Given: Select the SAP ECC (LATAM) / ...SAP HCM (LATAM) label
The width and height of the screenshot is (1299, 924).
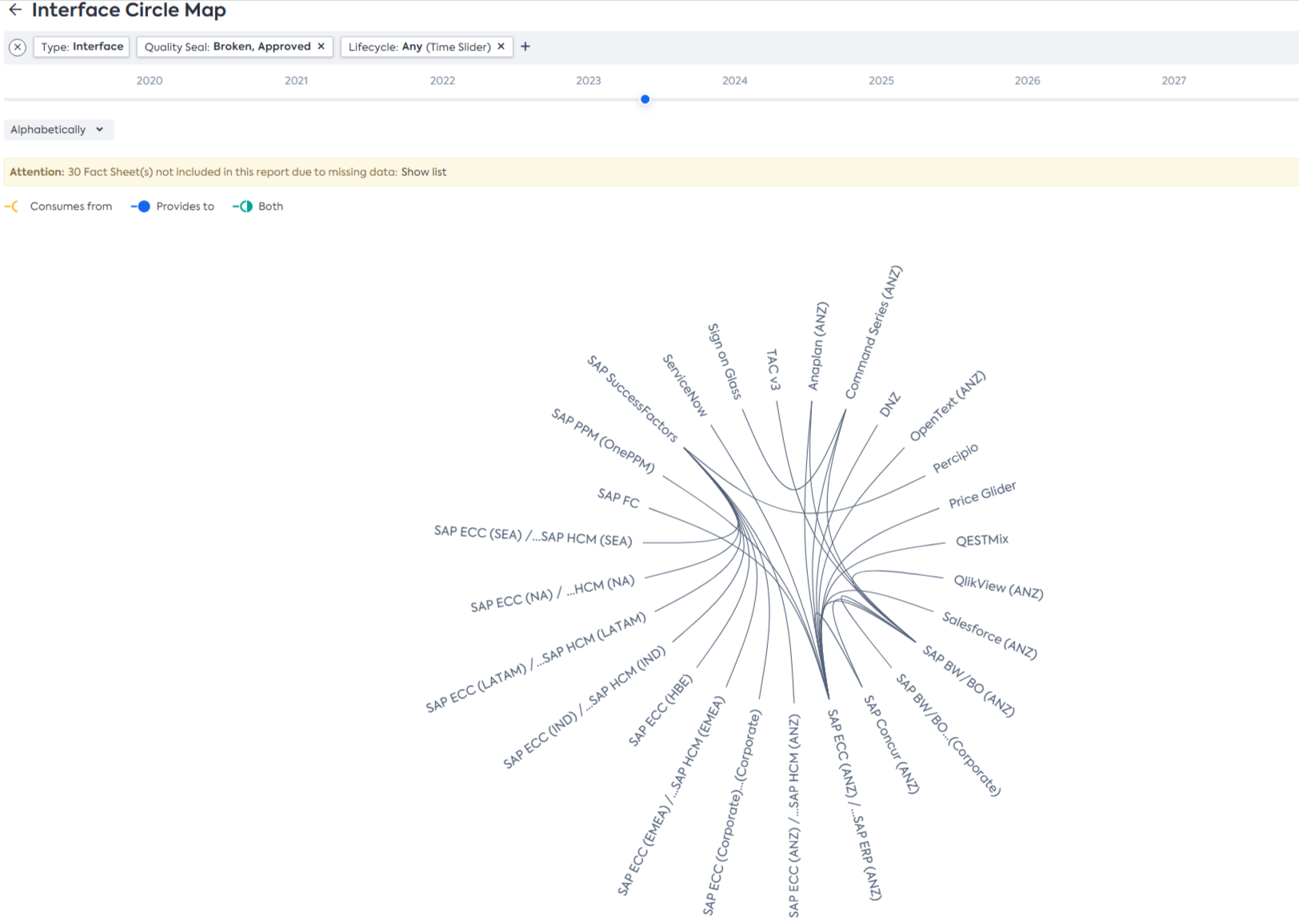Looking at the screenshot, I should tap(536, 662).
